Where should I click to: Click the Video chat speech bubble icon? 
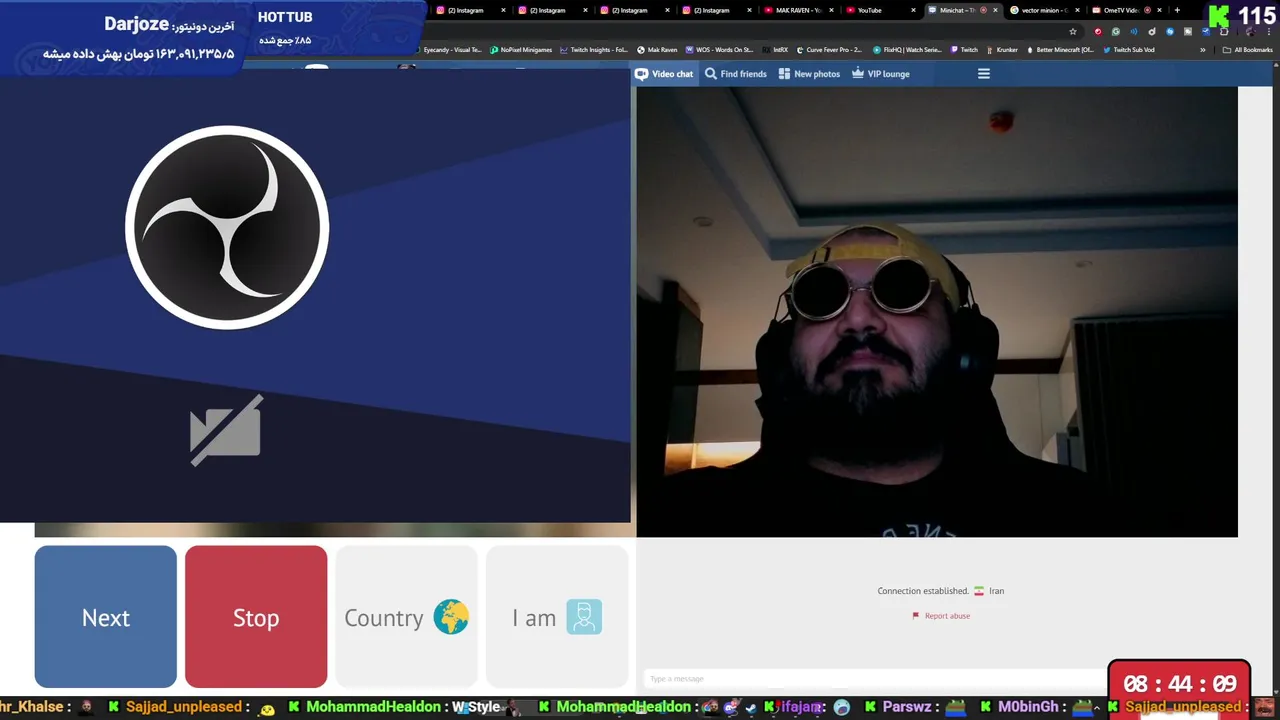point(641,74)
